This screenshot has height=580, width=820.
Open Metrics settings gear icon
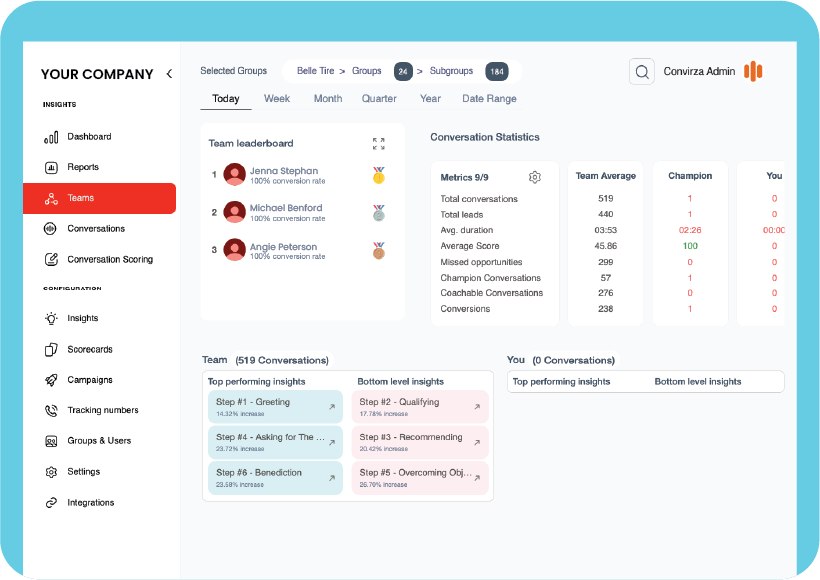point(535,177)
